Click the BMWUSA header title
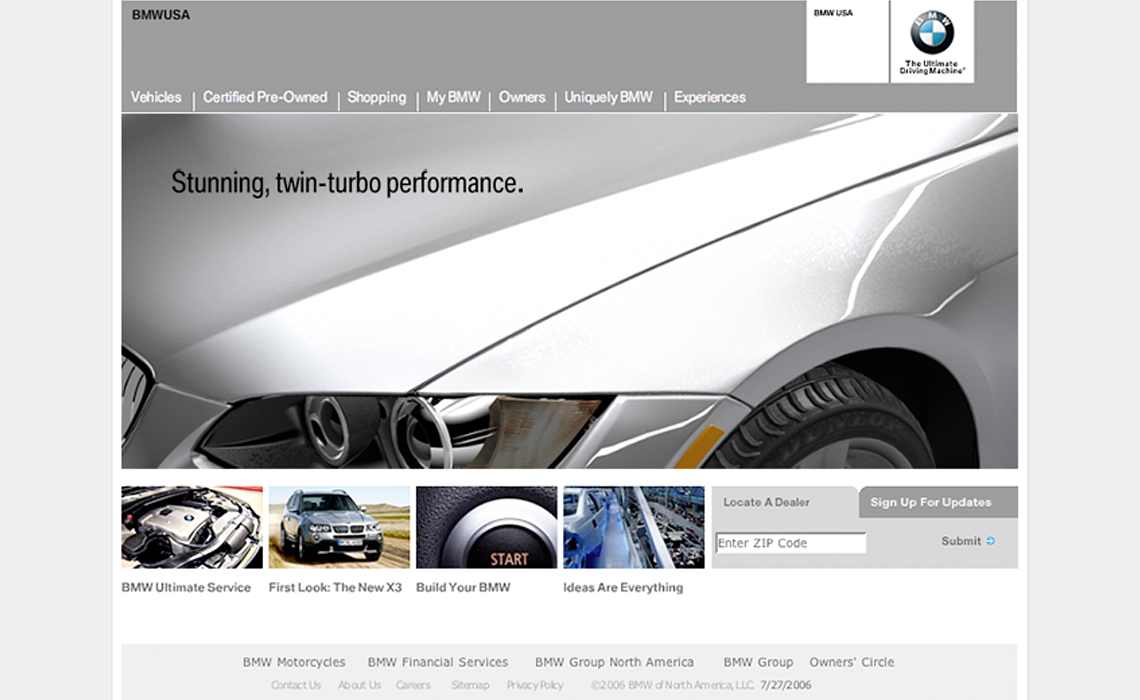1140x700 pixels. click(x=161, y=15)
